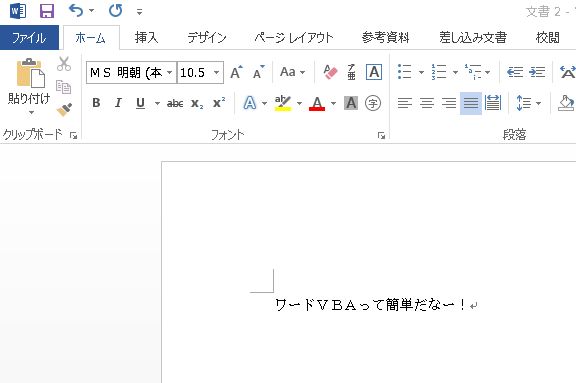576x383 pixels.
Task: Click the Increase Indent icon
Action: [537, 72]
